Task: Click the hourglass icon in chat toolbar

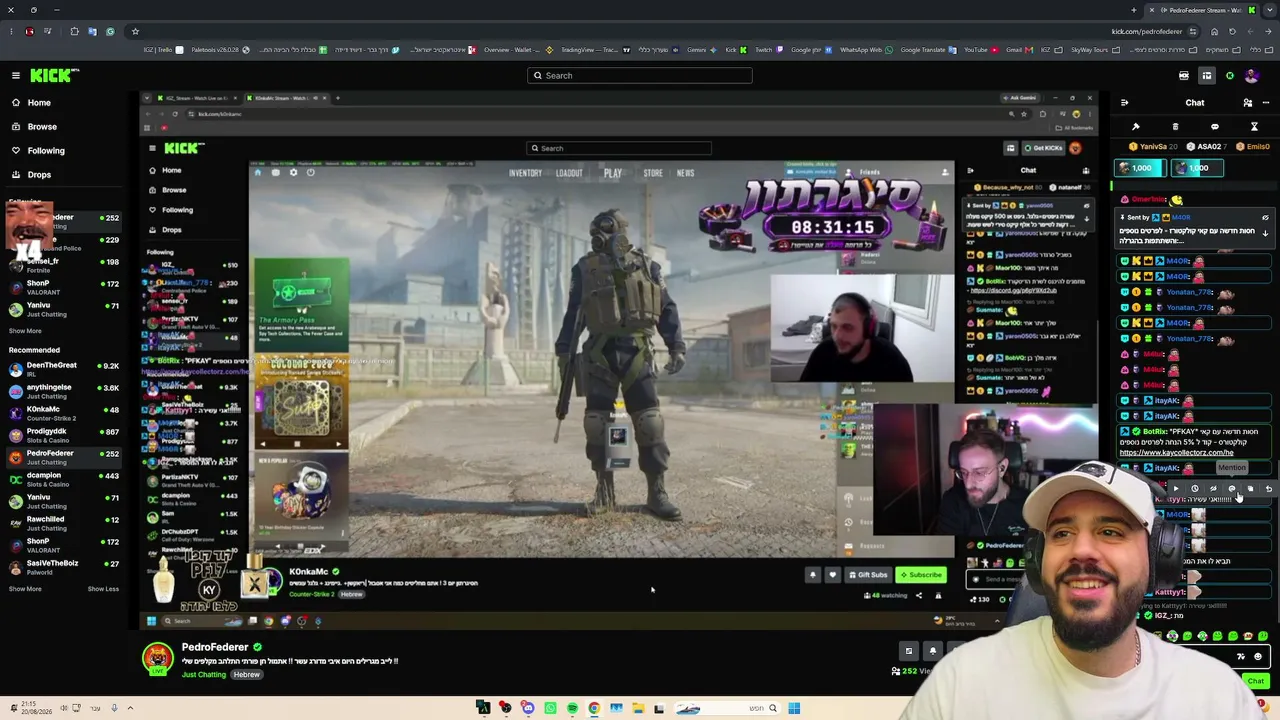Action: point(1254,127)
